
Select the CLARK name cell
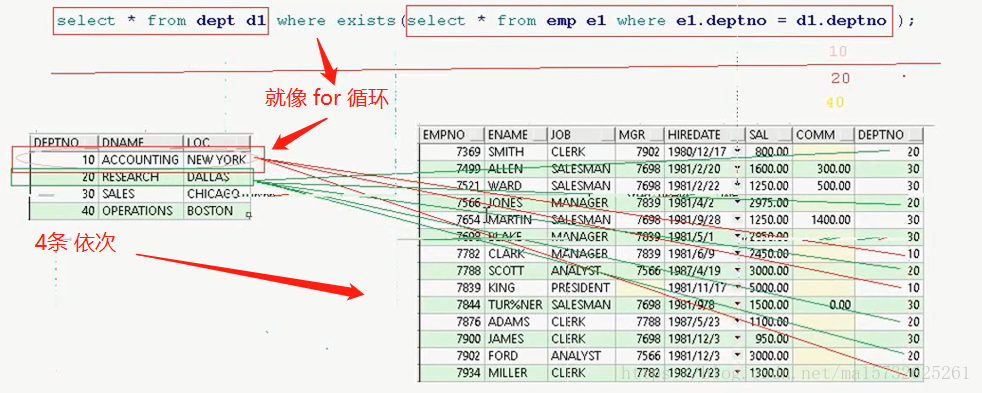(516, 253)
